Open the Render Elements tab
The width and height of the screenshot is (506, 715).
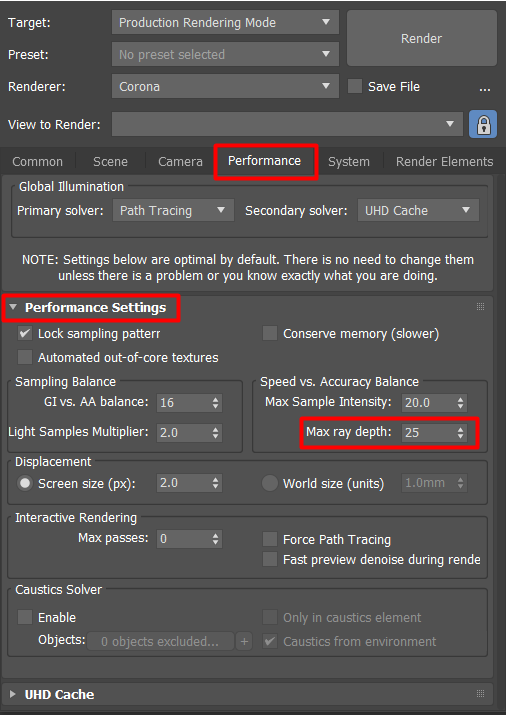pos(444,161)
